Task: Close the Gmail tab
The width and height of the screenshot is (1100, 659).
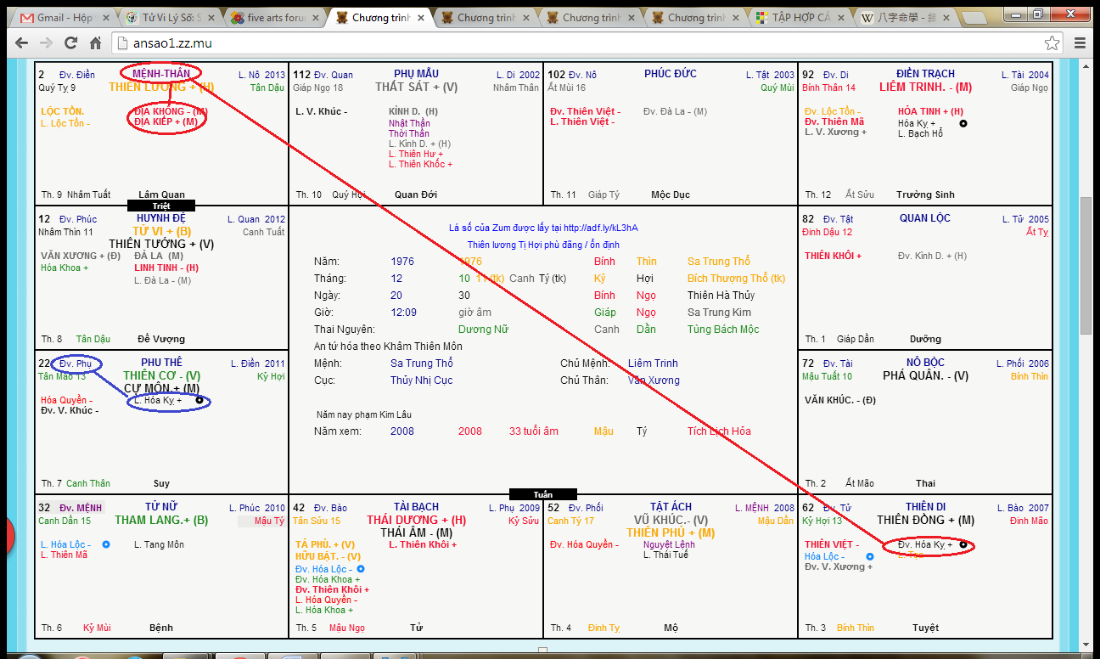Action: tap(107, 18)
